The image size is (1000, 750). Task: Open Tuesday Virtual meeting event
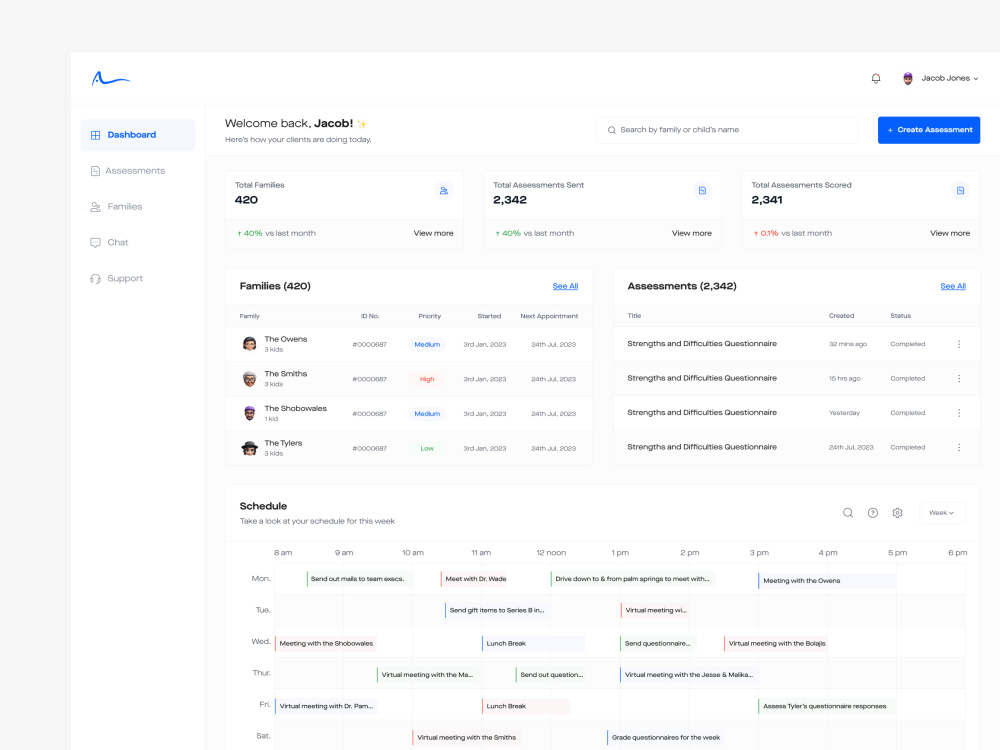657,610
